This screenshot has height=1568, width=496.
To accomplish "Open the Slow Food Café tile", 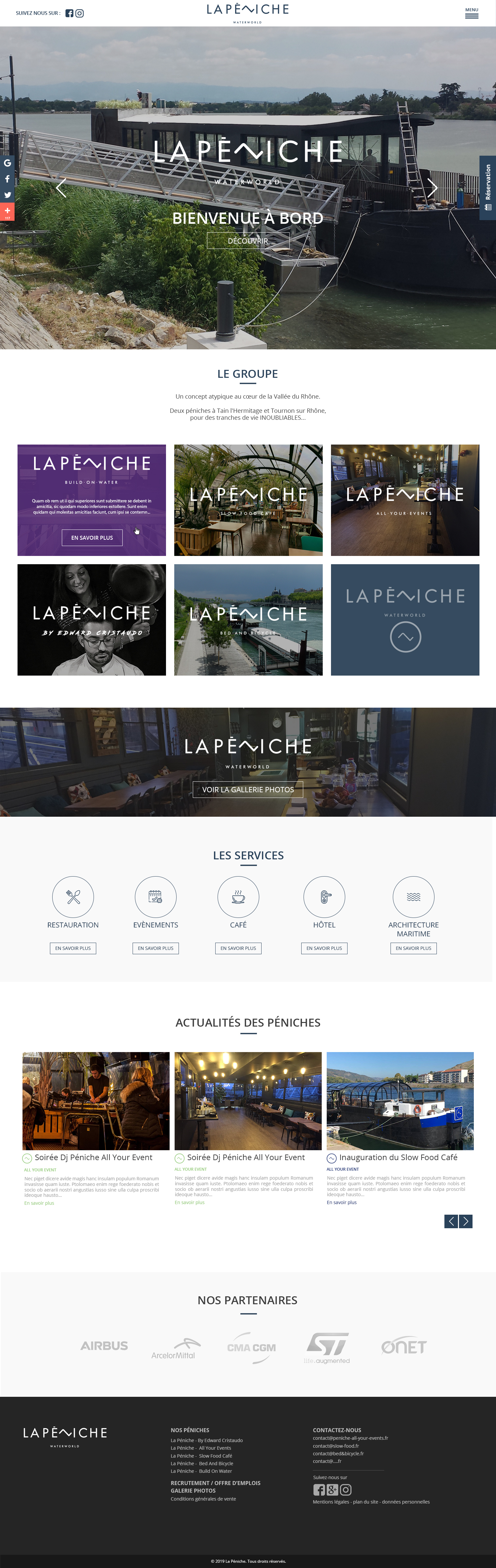I will pyautogui.click(x=248, y=500).
